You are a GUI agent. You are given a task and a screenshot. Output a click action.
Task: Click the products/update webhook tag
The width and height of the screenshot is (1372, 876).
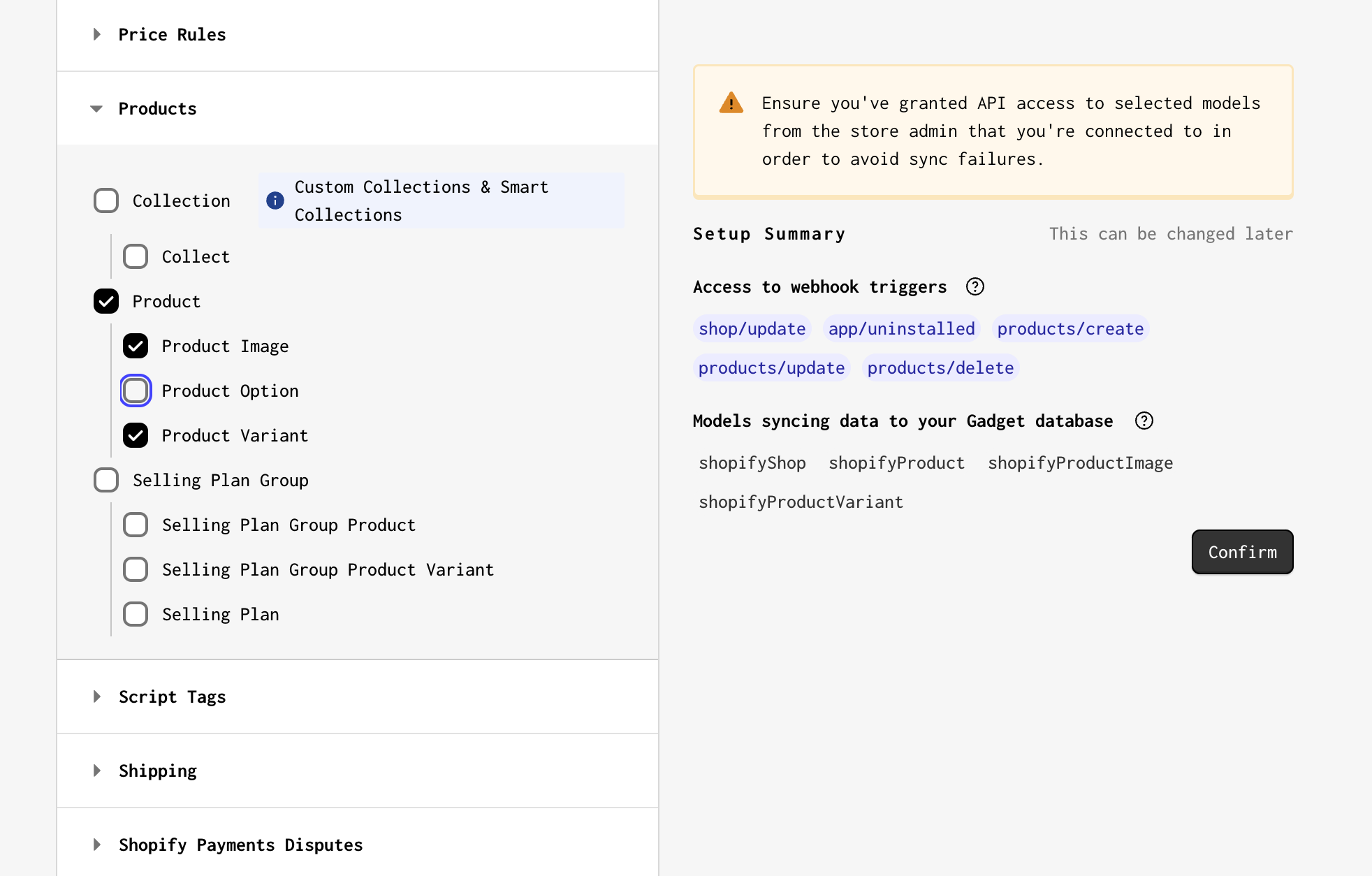click(x=772, y=367)
